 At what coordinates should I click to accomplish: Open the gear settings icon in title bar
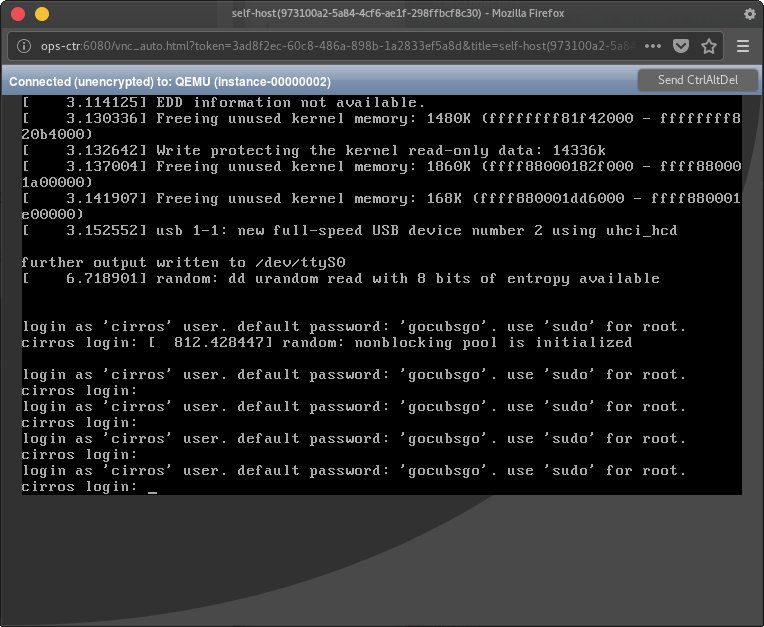[750, 14]
